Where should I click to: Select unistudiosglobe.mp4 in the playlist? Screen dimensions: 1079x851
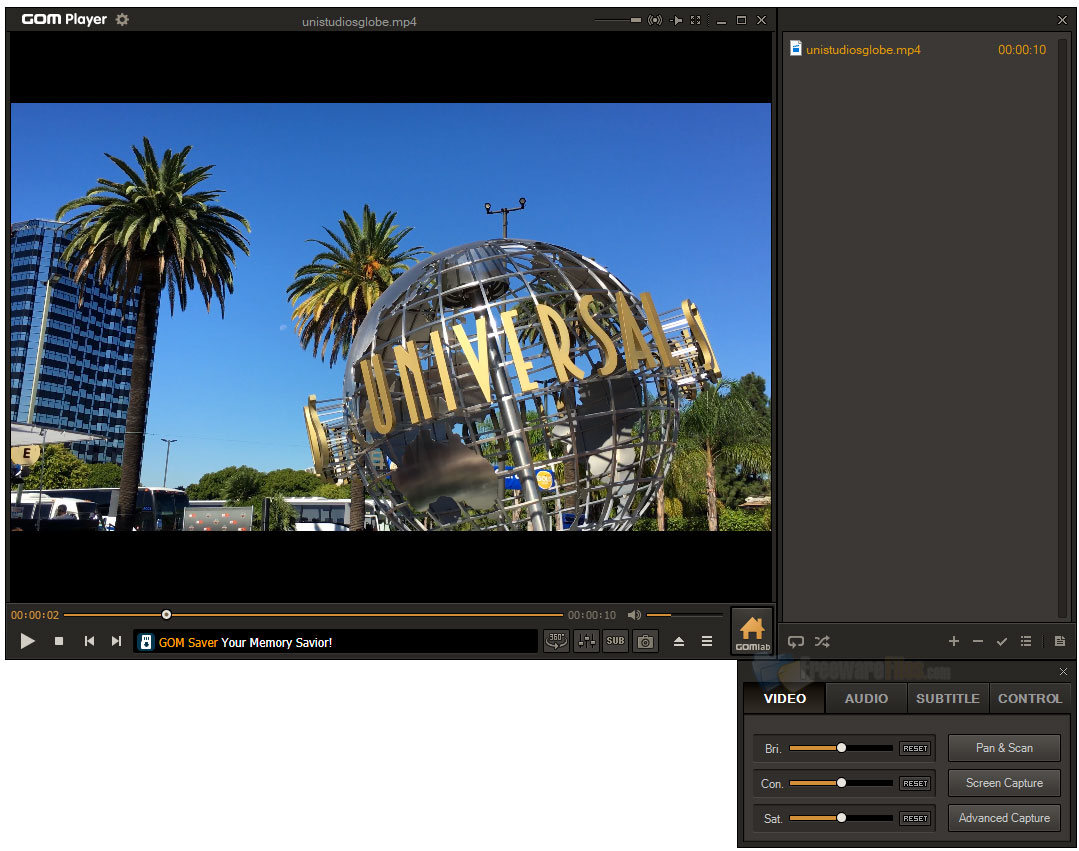tap(919, 50)
